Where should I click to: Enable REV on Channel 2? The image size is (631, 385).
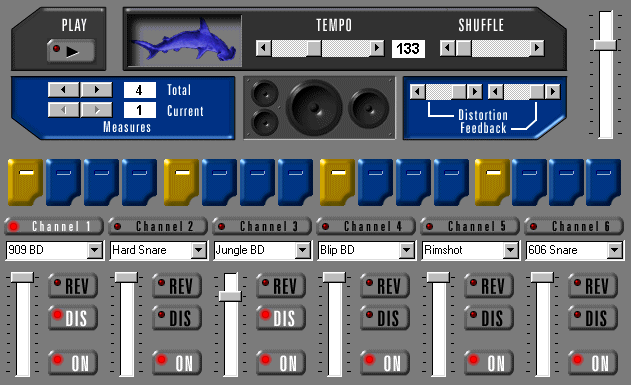pyautogui.click(x=177, y=286)
